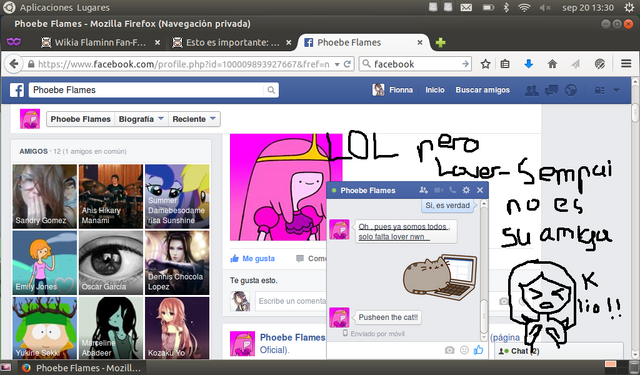
Task: Click the Facebook logo icon
Action: pyautogui.click(x=17, y=90)
